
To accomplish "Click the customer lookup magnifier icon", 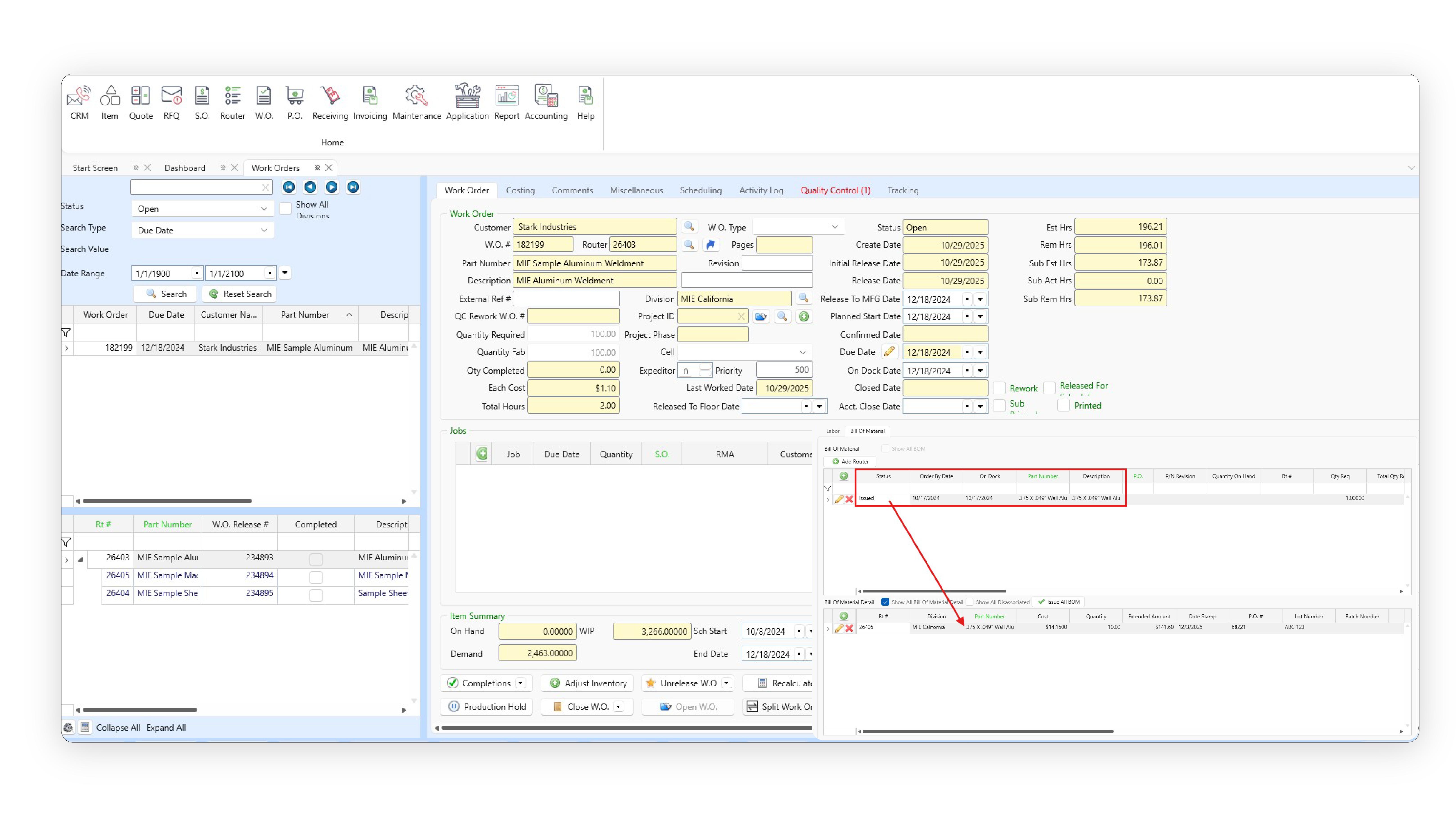I will point(689,227).
